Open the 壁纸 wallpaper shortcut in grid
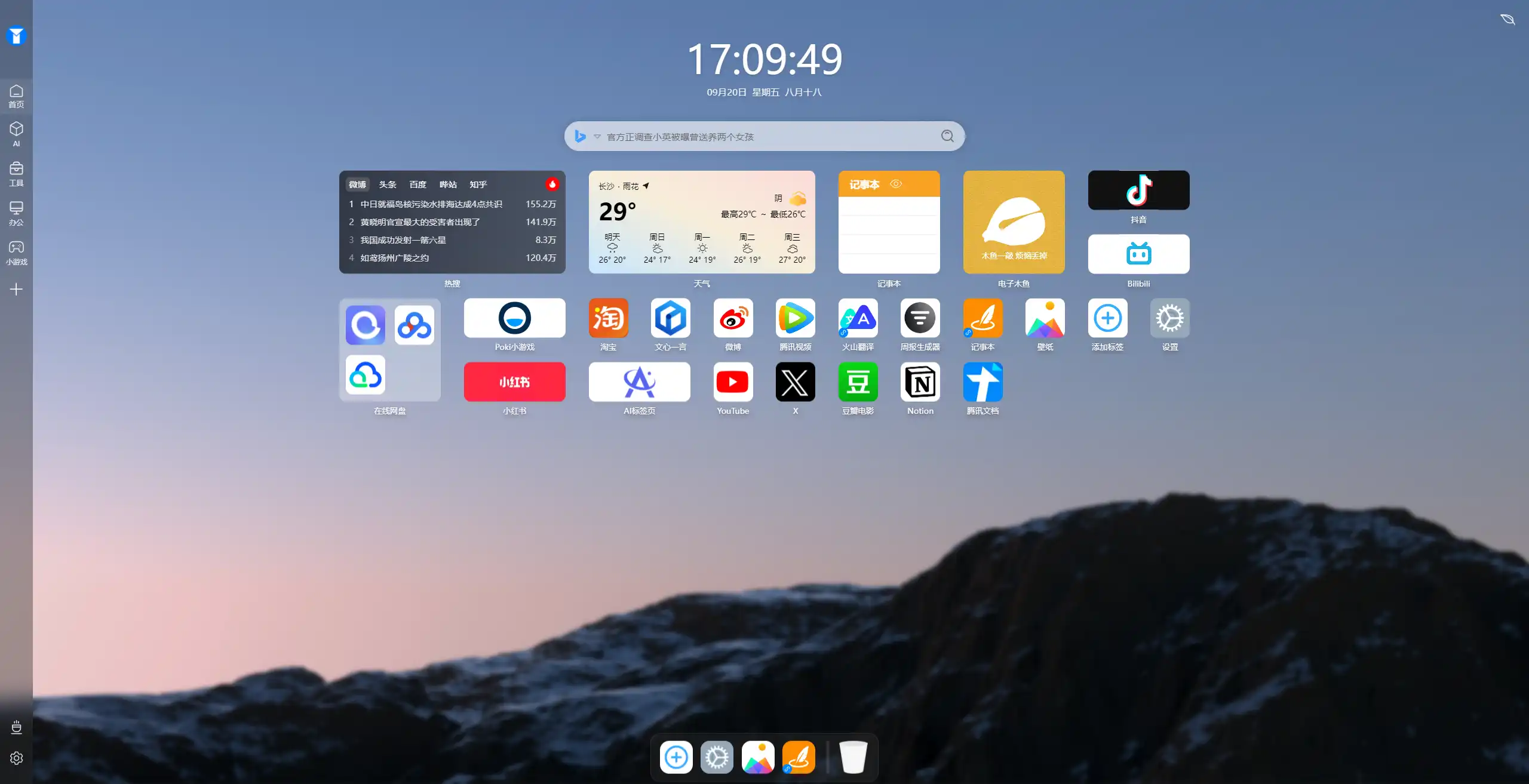This screenshot has width=1529, height=784. pyautogui.click(x=1045, y=318)
